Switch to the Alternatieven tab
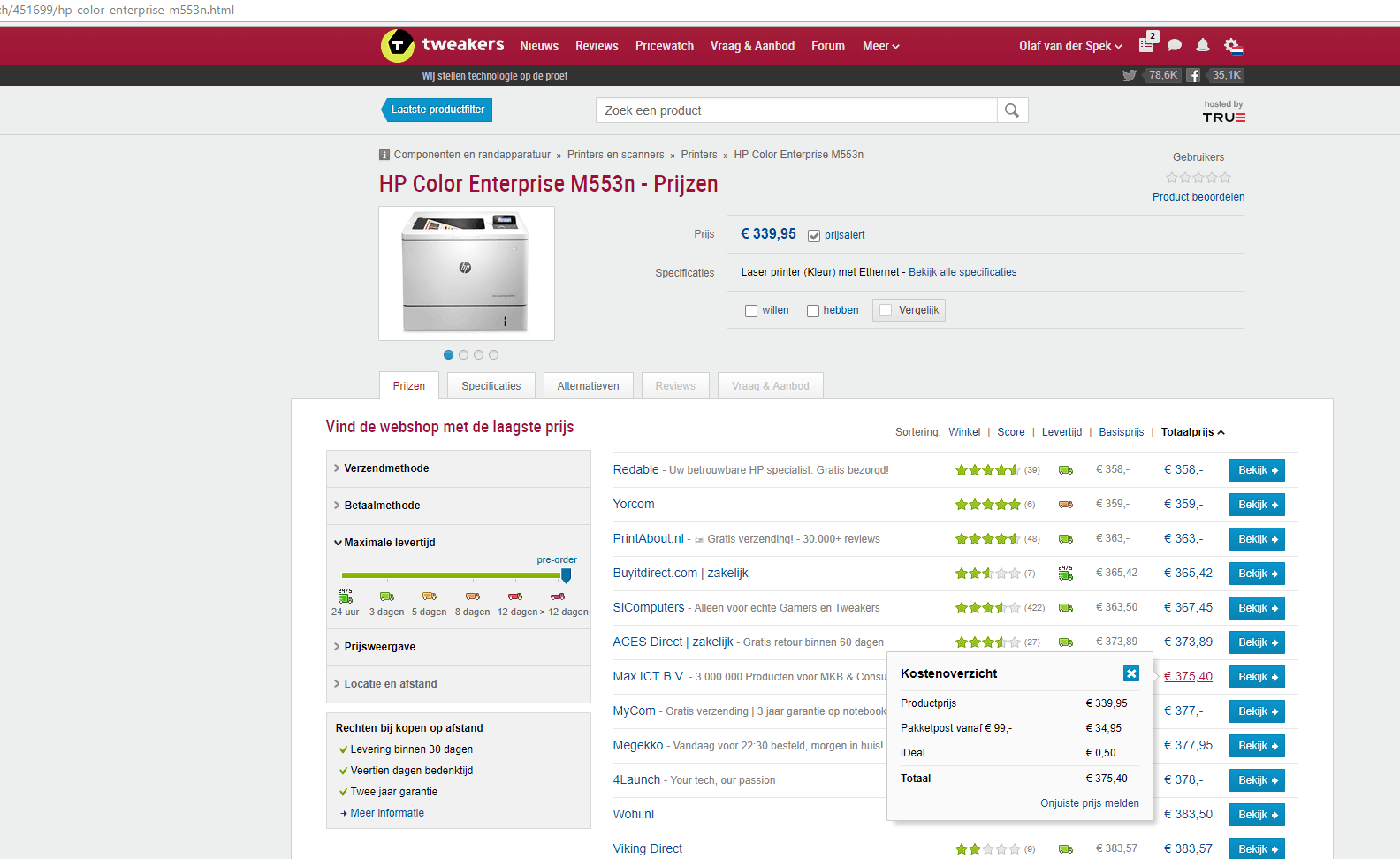Screen dimensions: 1400x859 tap(588, 386)
